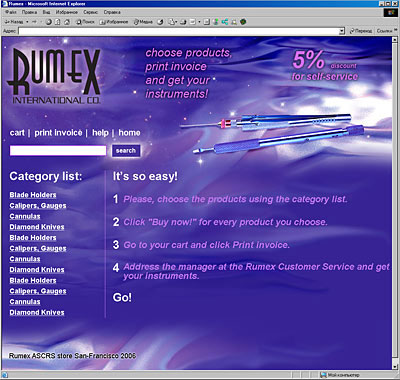
Task: Open the Файл menu
Action: pos(11,12)
